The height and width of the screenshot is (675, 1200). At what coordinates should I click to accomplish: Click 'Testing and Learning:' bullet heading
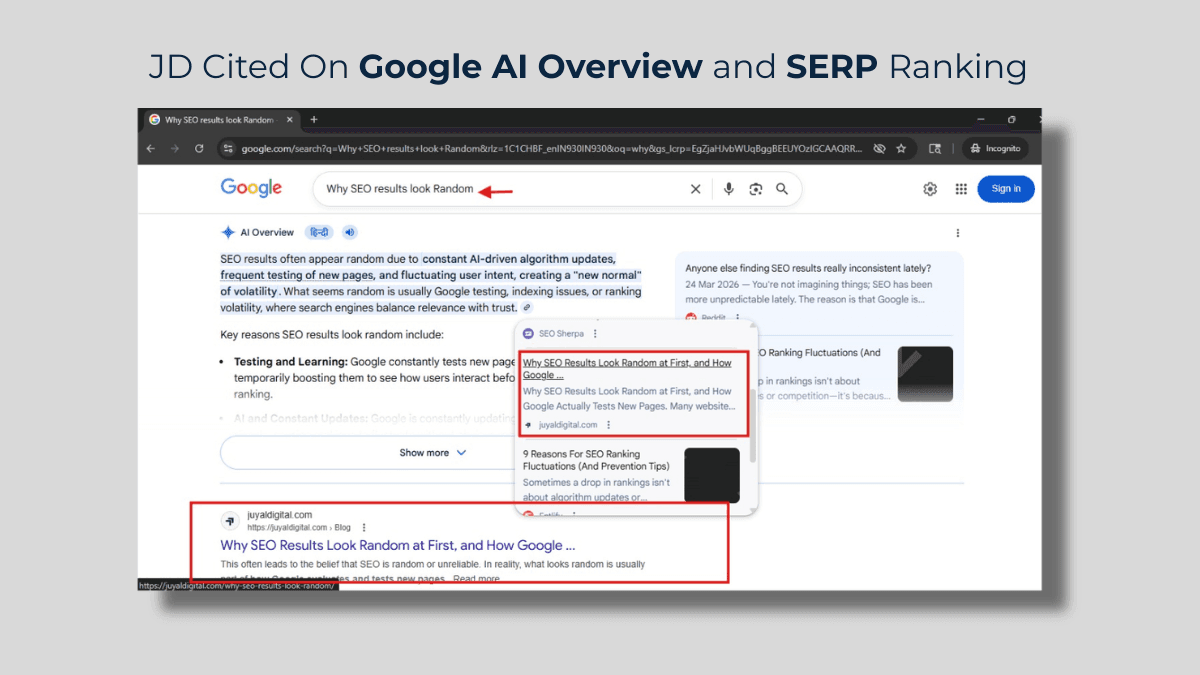click(x=289, y=362)
